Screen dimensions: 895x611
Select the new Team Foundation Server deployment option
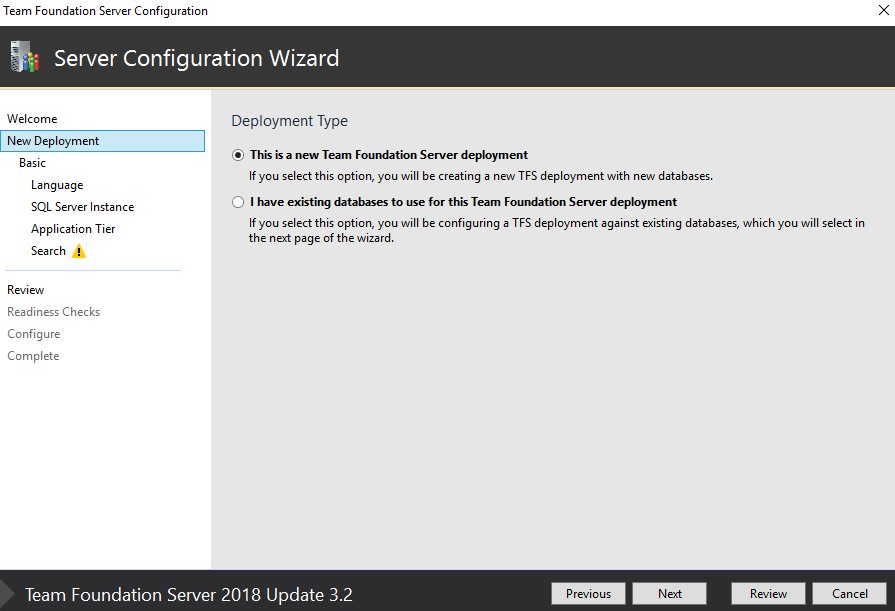[238, 155]
